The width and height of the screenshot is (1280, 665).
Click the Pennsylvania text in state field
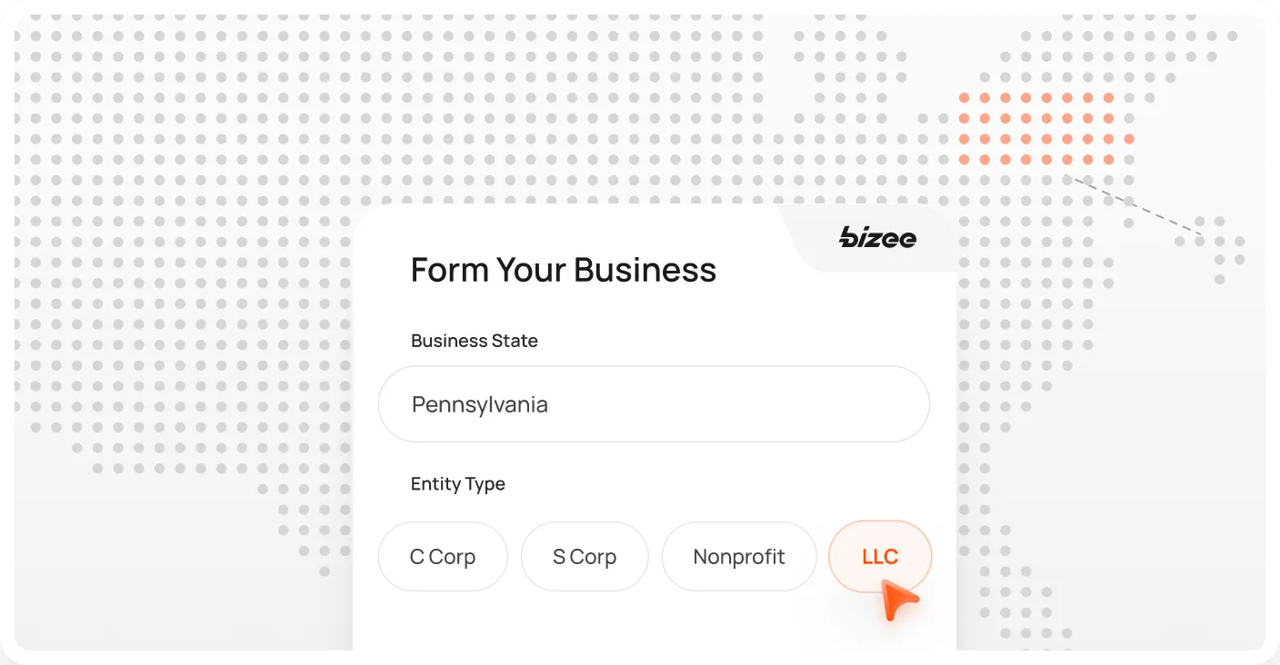[x=480, y=405]
